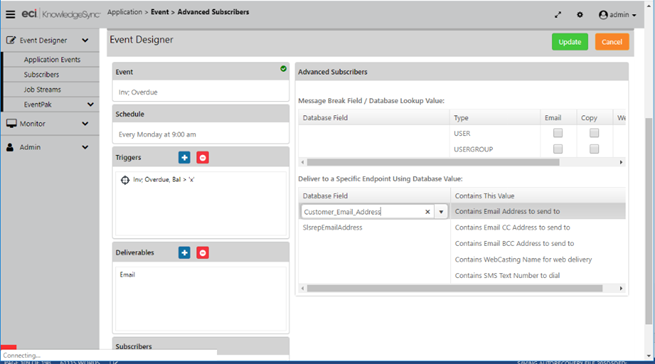The width and height of the screenshot is (655, 364).
Task: Select 'Contains Email BCC Address to send to'
Action: 514,243
